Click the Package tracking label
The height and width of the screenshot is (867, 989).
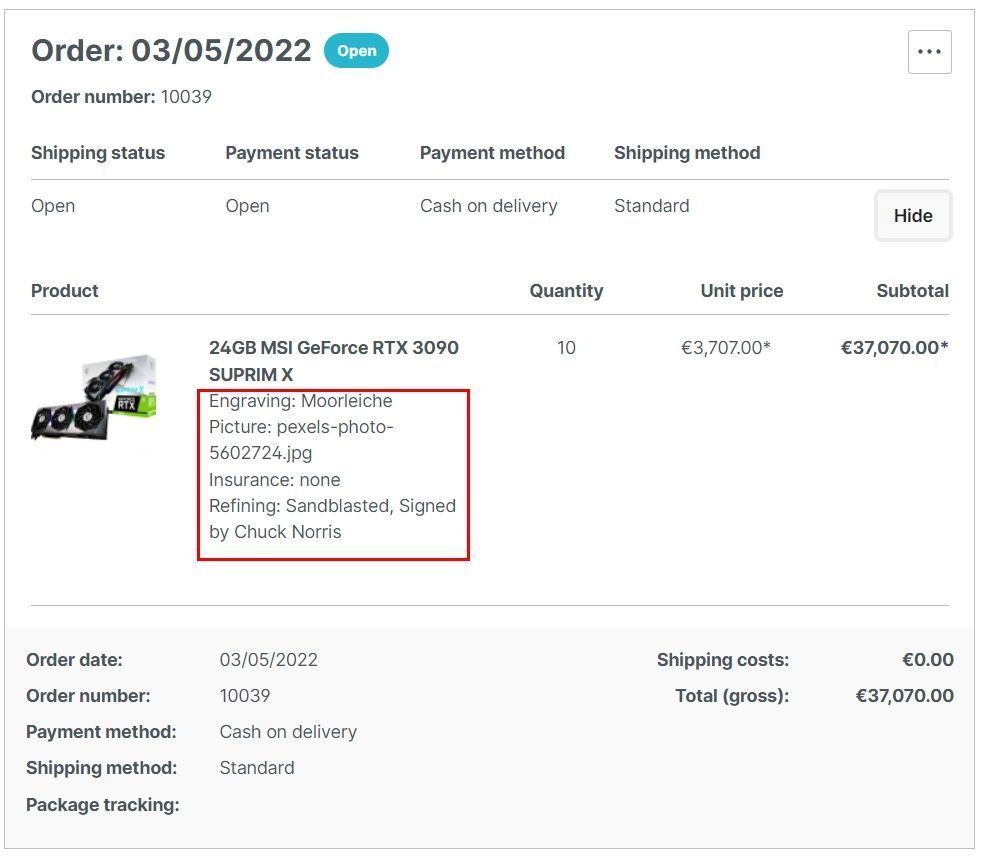pyautogui.click(x=103, y=805)
